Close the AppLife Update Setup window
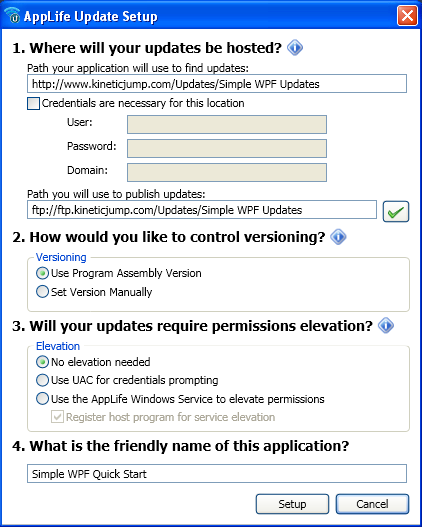 (x=407, y=15)
